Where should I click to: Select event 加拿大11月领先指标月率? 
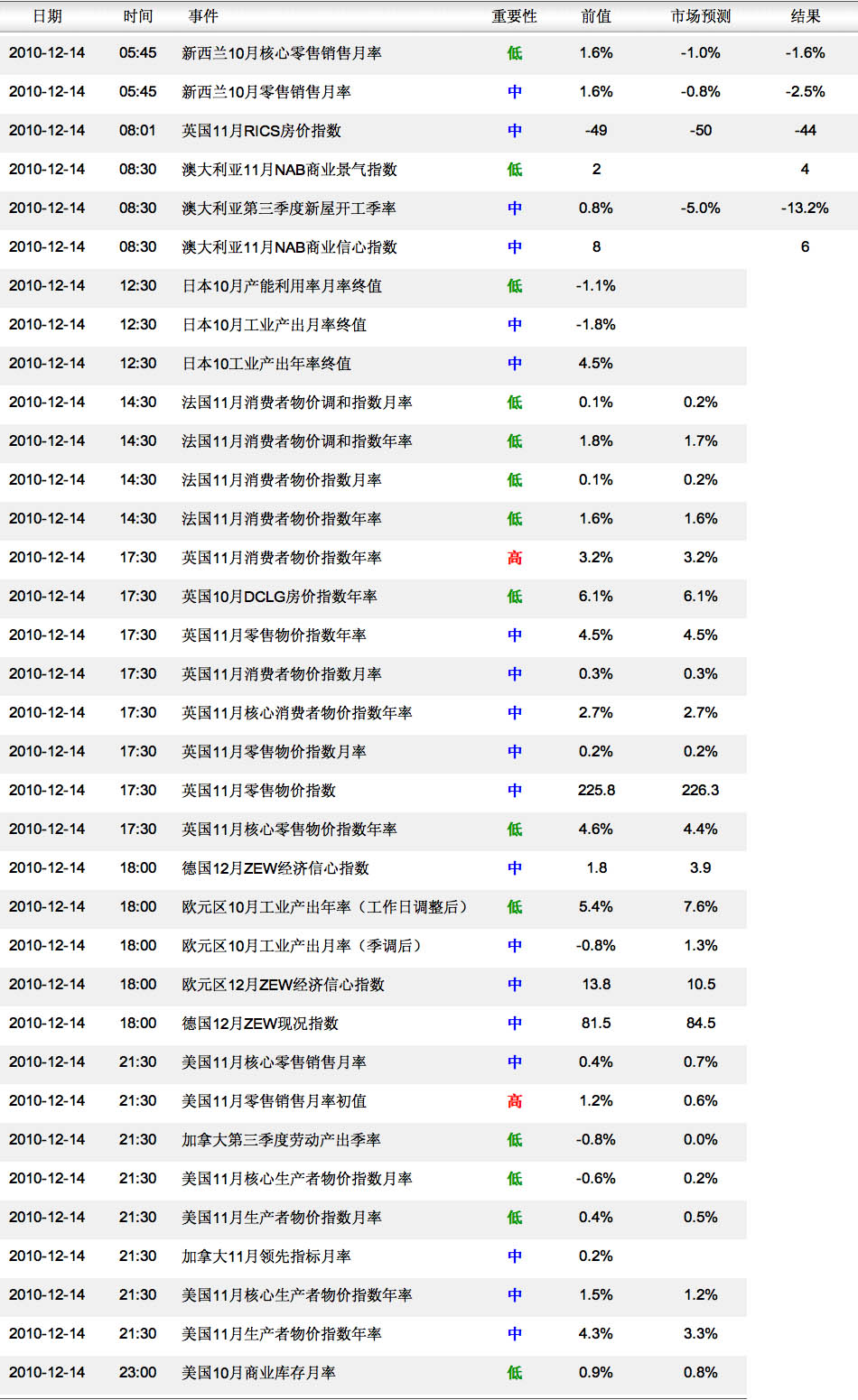tap(266, 1256)
